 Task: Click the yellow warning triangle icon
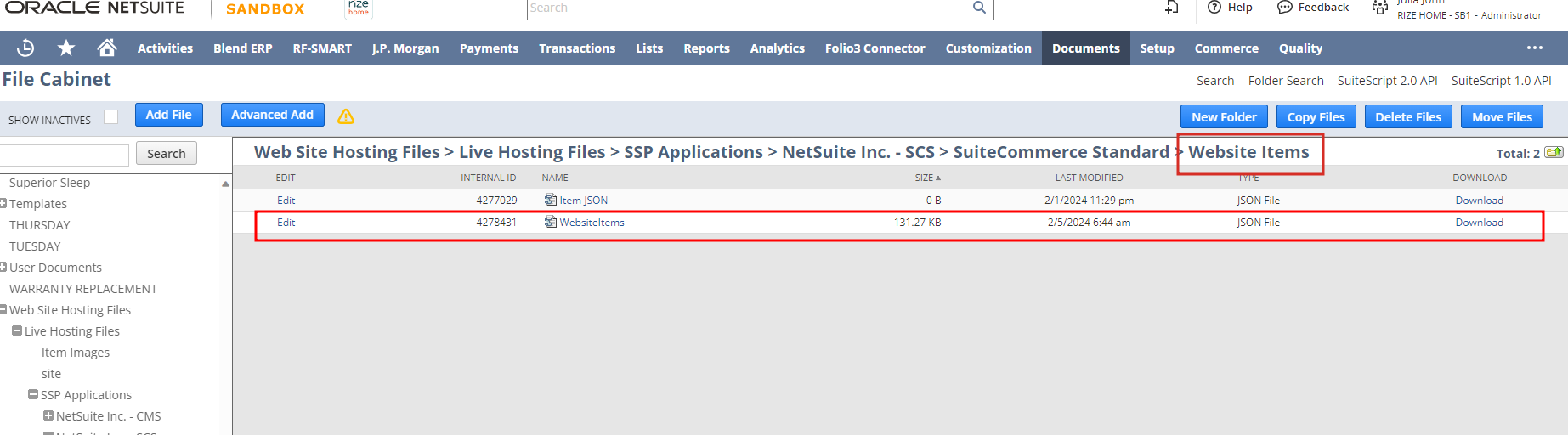coord(346,116)
